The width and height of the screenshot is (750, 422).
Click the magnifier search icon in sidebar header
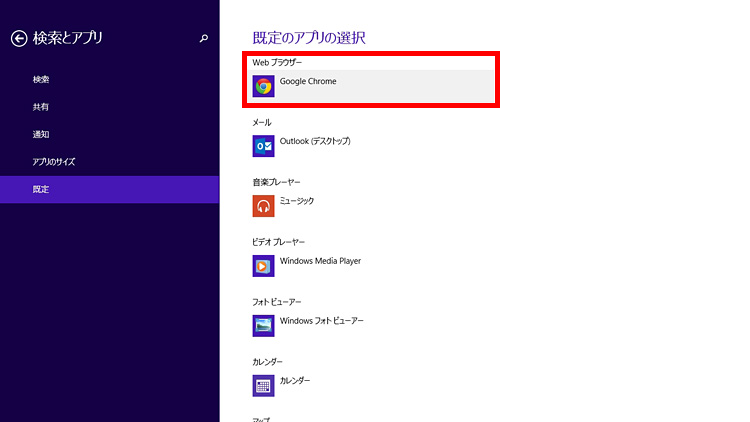(x=204, y=39)
